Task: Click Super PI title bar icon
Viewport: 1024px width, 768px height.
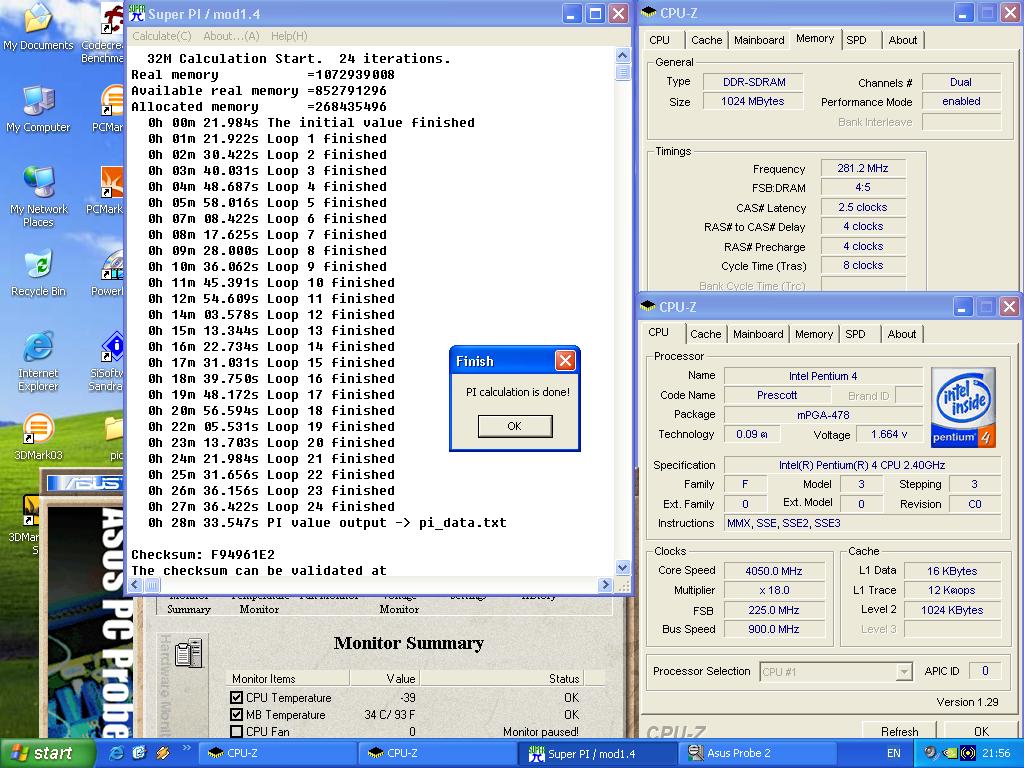Action: pos(137,14)
